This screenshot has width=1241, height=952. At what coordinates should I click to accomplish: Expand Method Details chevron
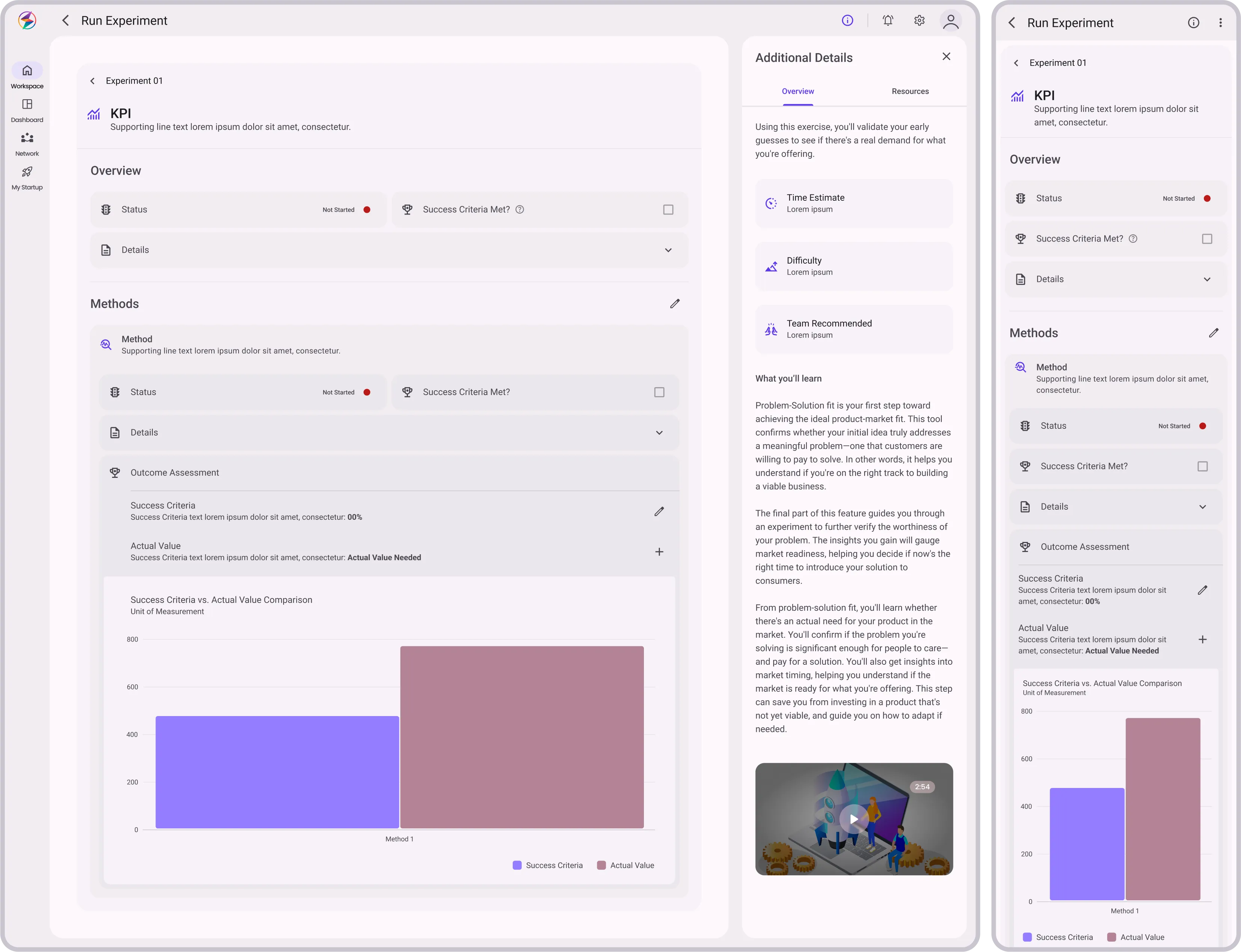click(659, 433)
